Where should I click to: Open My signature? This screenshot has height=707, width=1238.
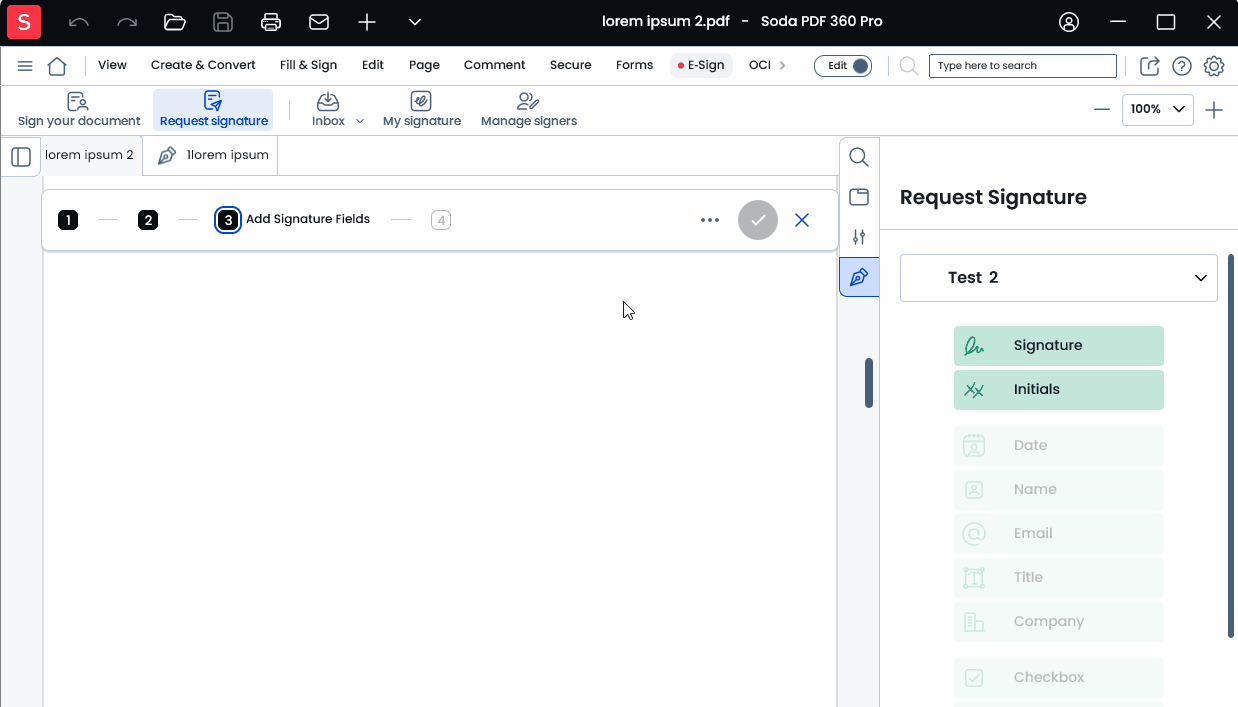click(421, 110)
